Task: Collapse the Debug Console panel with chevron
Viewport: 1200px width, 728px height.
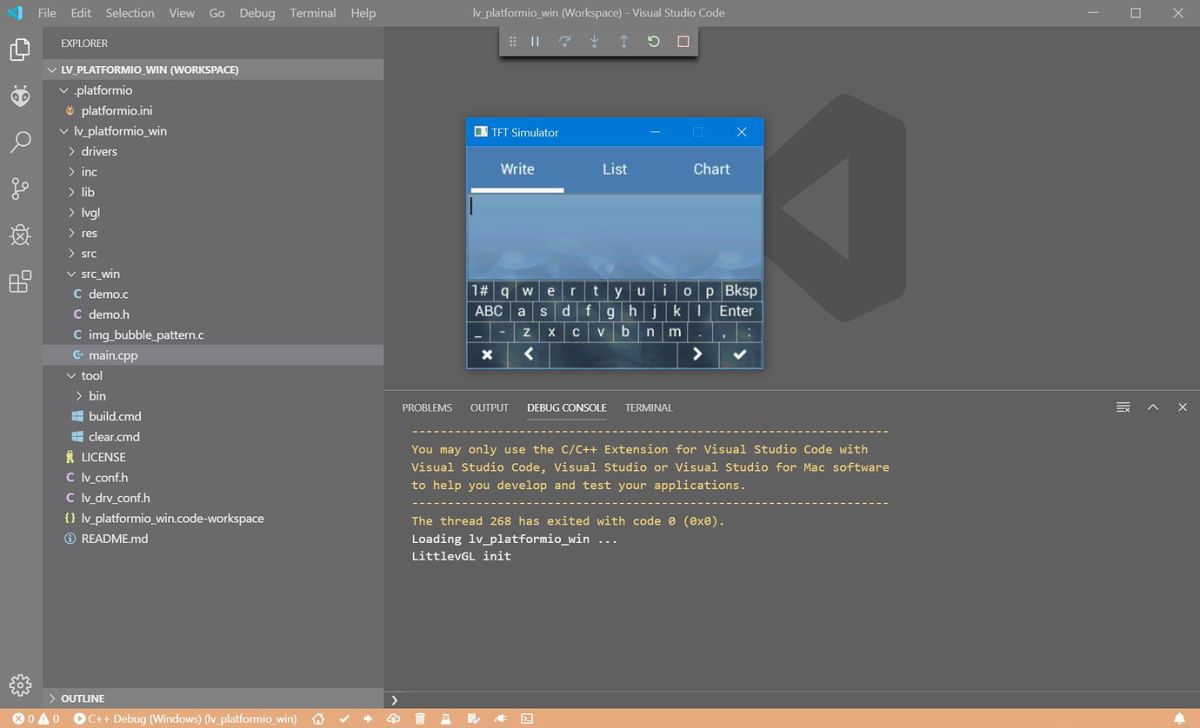Action: pos(1152,407)
